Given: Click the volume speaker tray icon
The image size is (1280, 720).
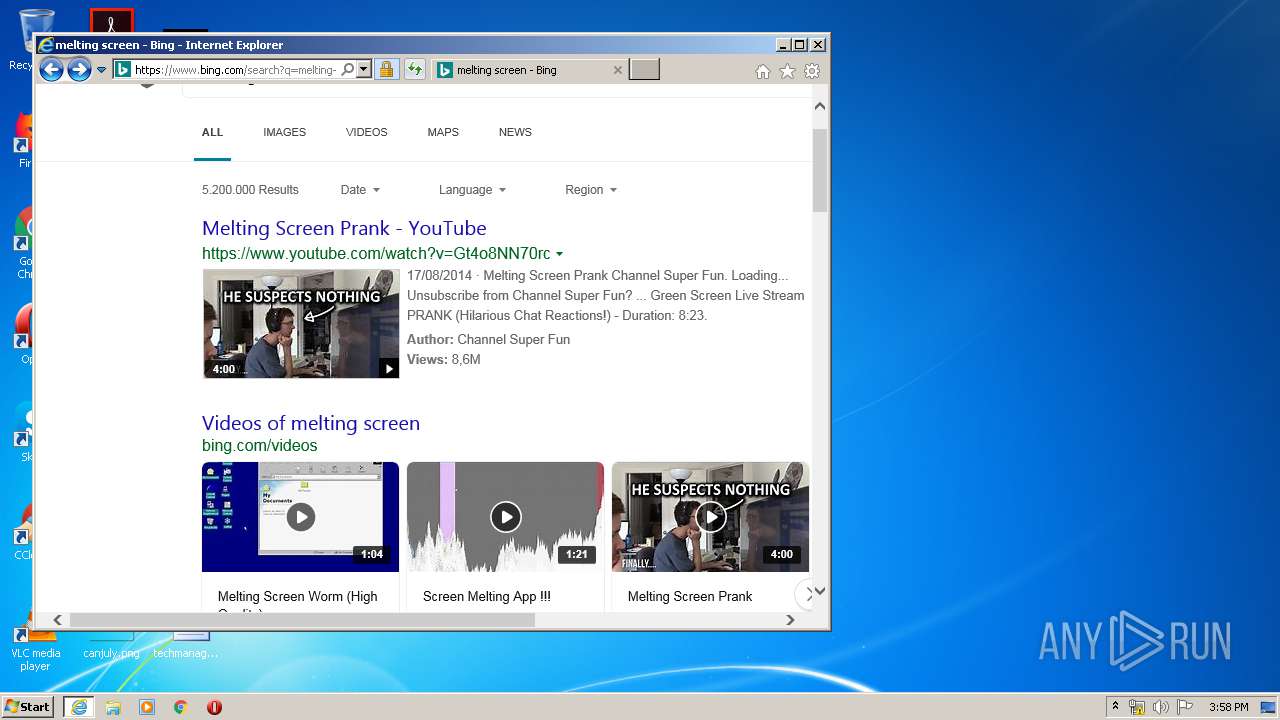Looking at the screenshot, I should pos(1161,707).
